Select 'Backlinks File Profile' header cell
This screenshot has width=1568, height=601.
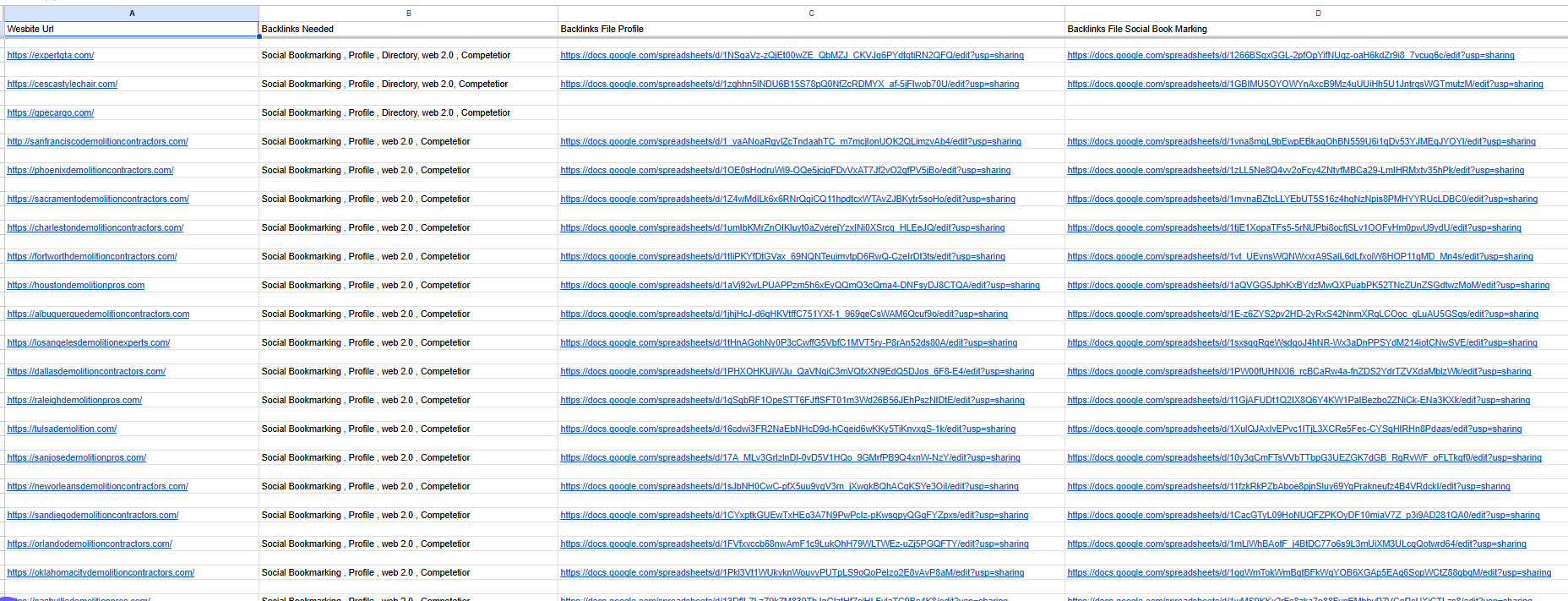click(x=811, y=29)
